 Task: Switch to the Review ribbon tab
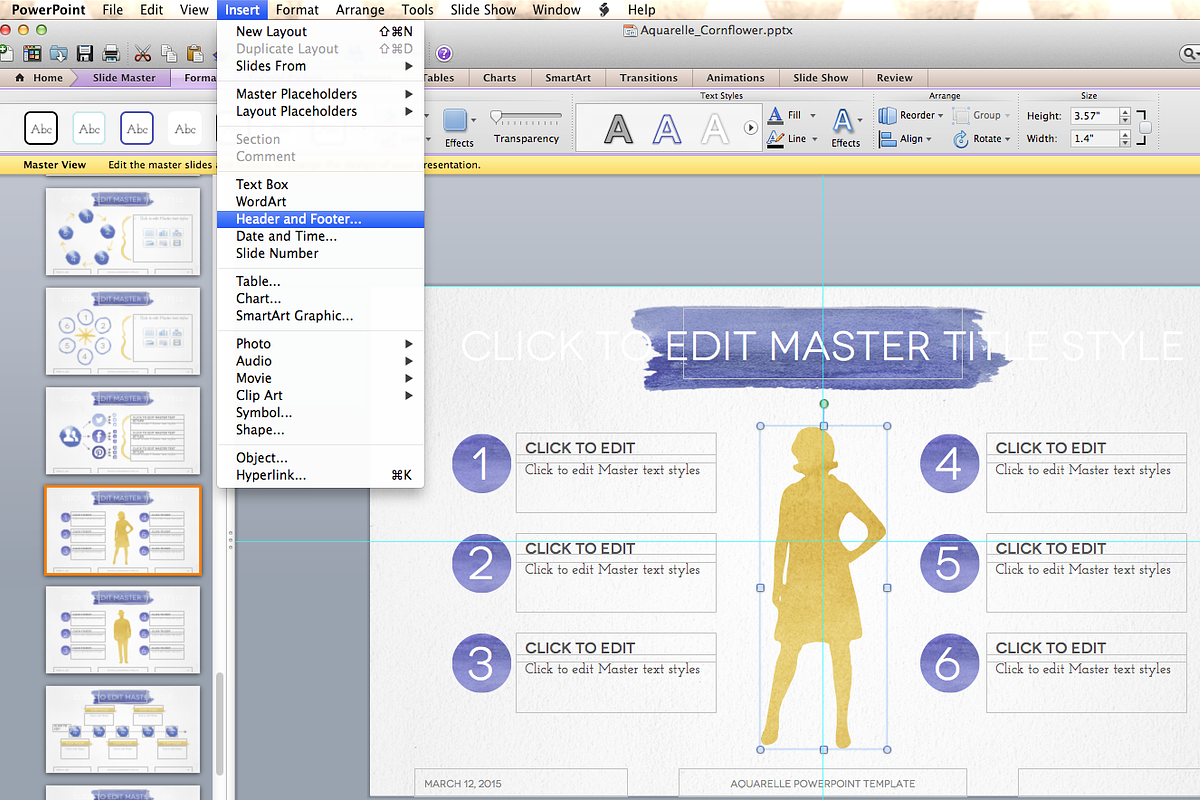click(894, 77)
